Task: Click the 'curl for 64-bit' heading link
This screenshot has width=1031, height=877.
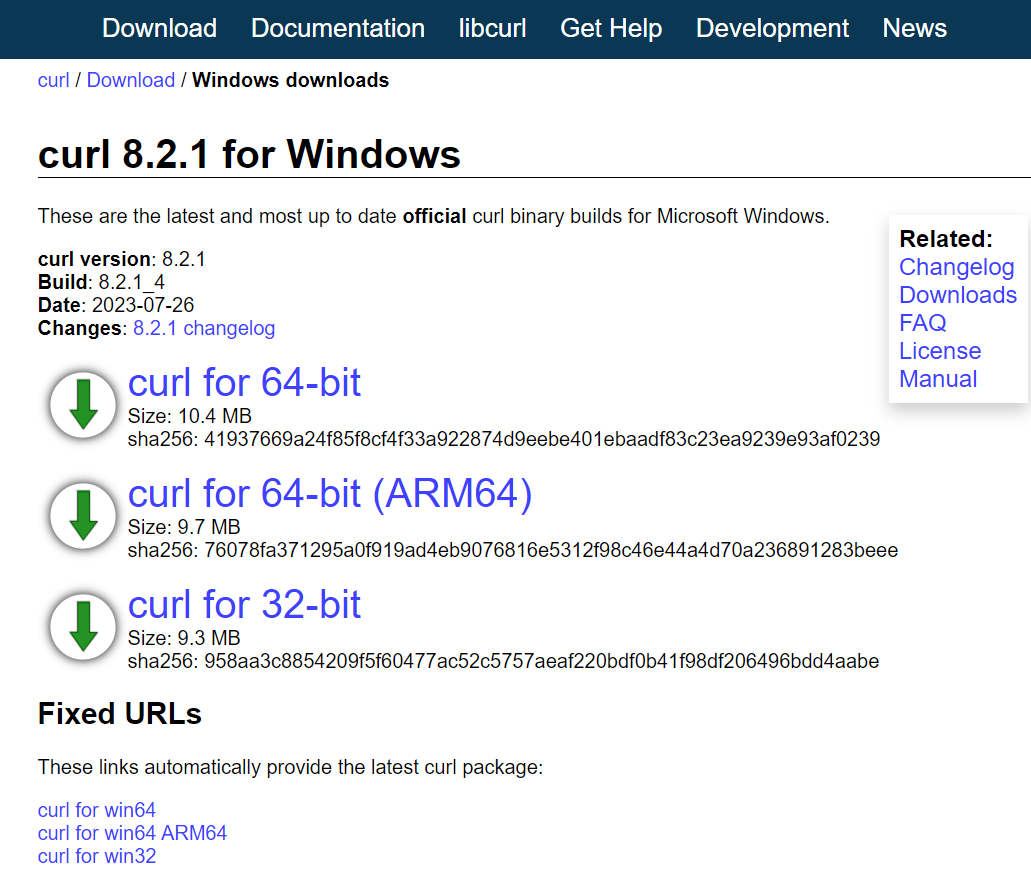Action: click(244, 383)
